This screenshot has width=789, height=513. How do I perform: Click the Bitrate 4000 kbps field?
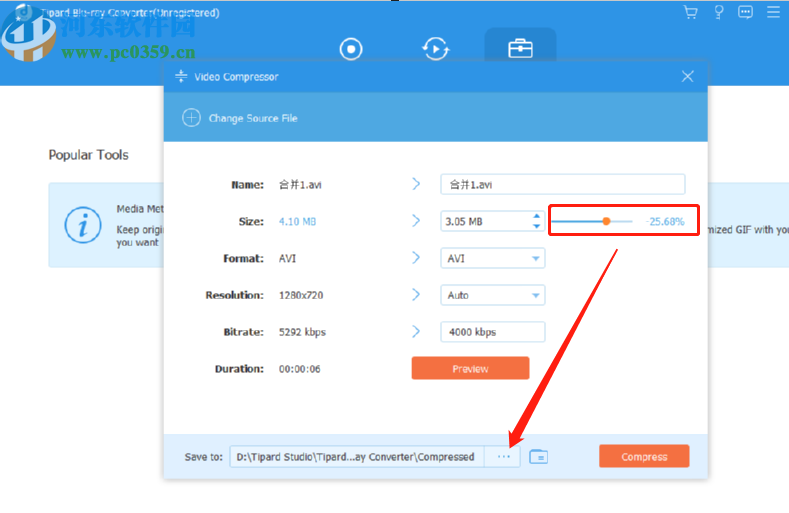493,332
